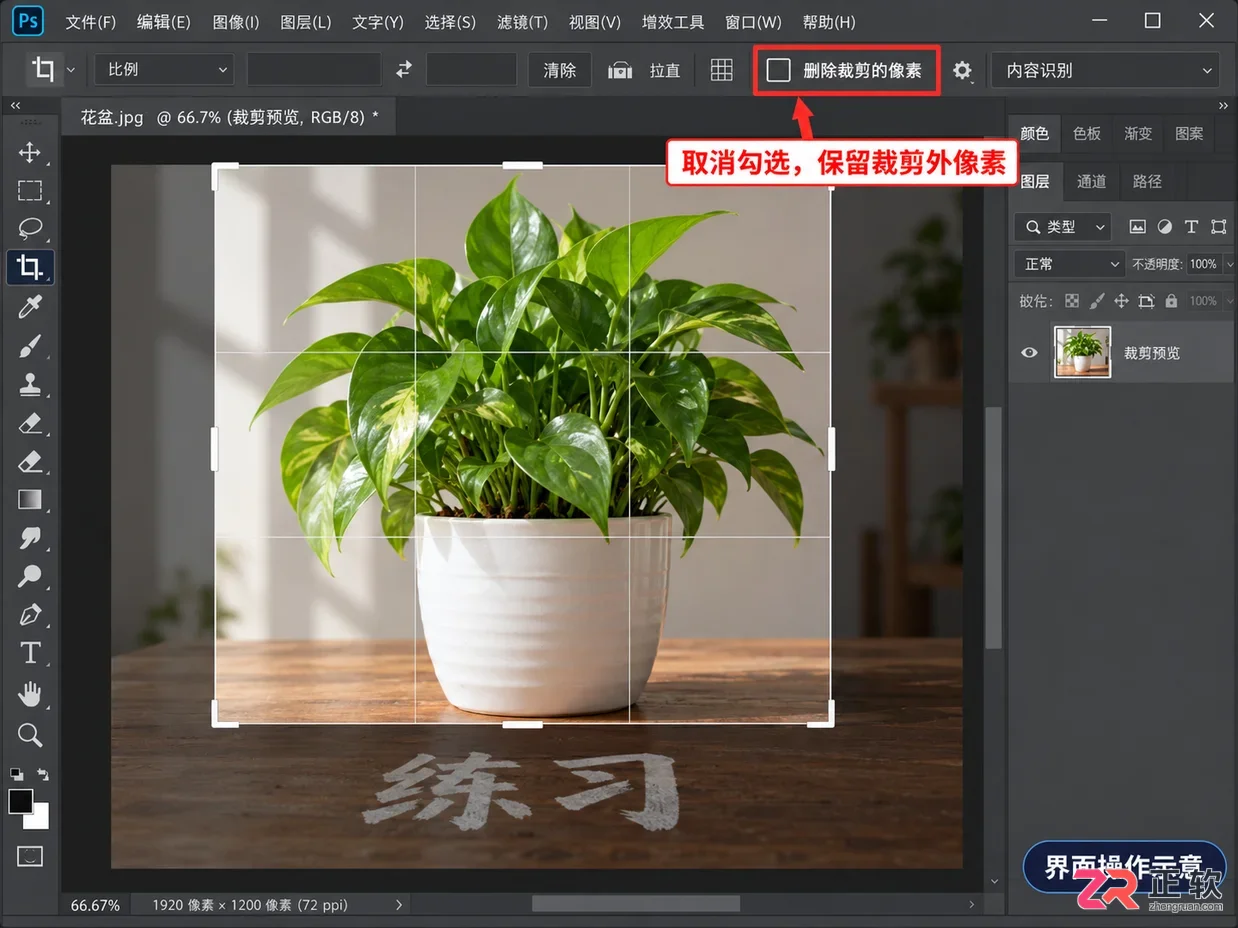Select the Crop tool in left toolbar
The image size is (1238, 928).
click(29, 267)
